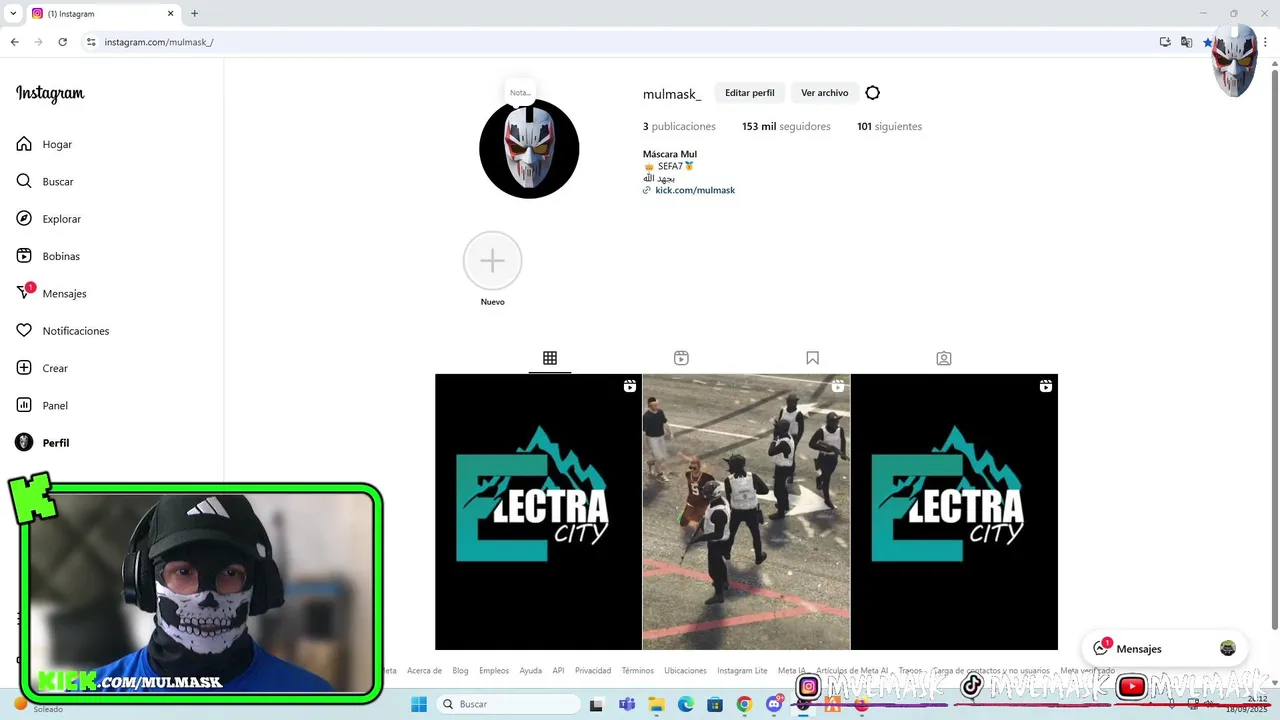View 101 siguientes list
This screenshot has width=1280, height=720.
(889, 127)
